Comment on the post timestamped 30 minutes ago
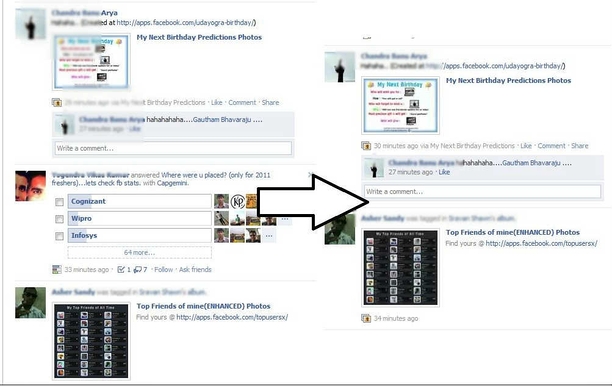612x386 pixels. 551,146
